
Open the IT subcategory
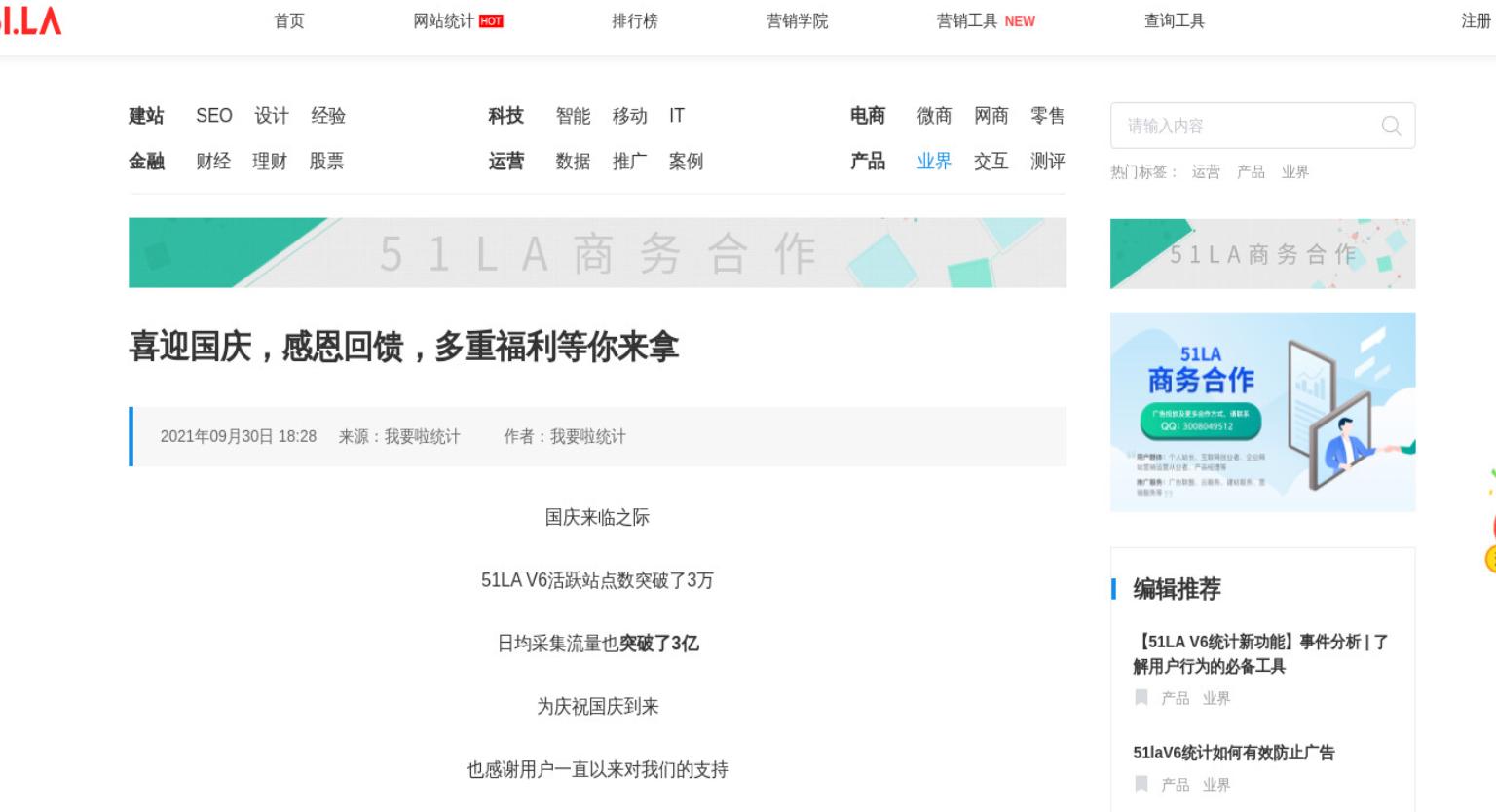pos(677,116)
